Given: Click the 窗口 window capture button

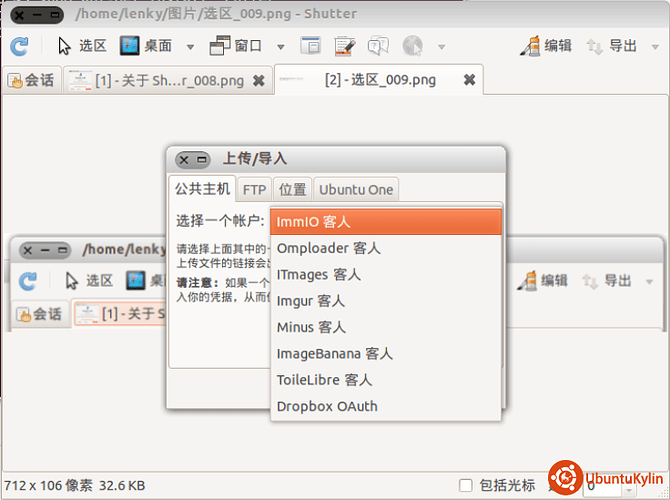Looking at the screenshot, I should click(235, 46).
